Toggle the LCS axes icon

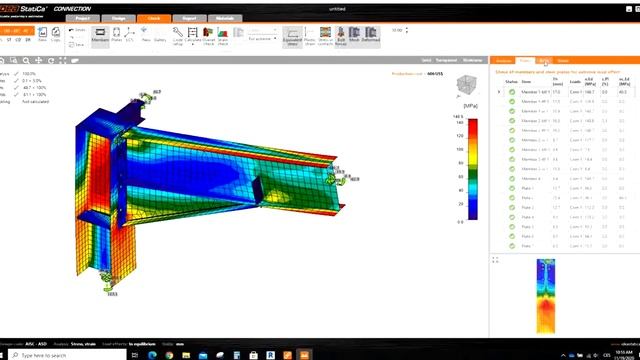pos(129,35)
